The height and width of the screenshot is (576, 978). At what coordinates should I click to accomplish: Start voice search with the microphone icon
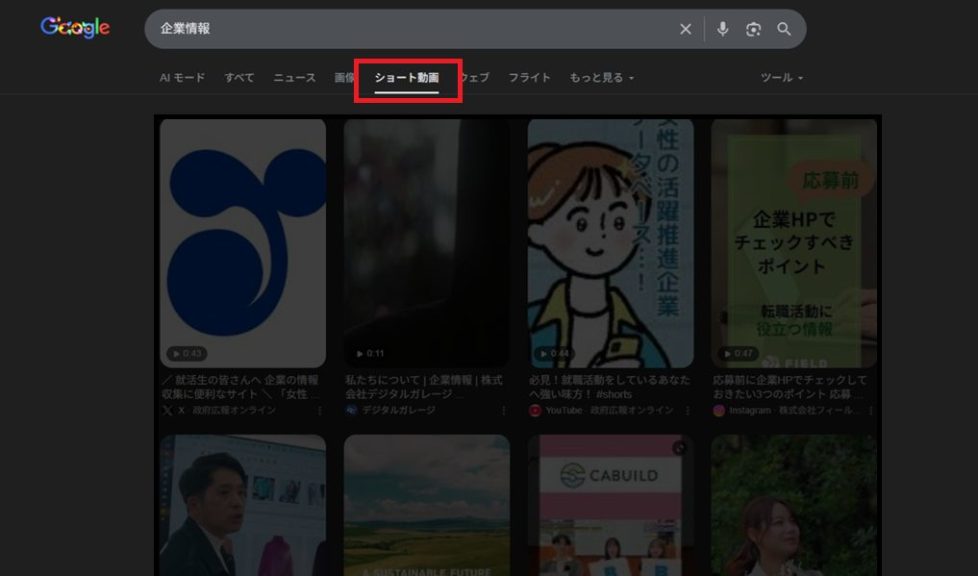coord(722,29)
